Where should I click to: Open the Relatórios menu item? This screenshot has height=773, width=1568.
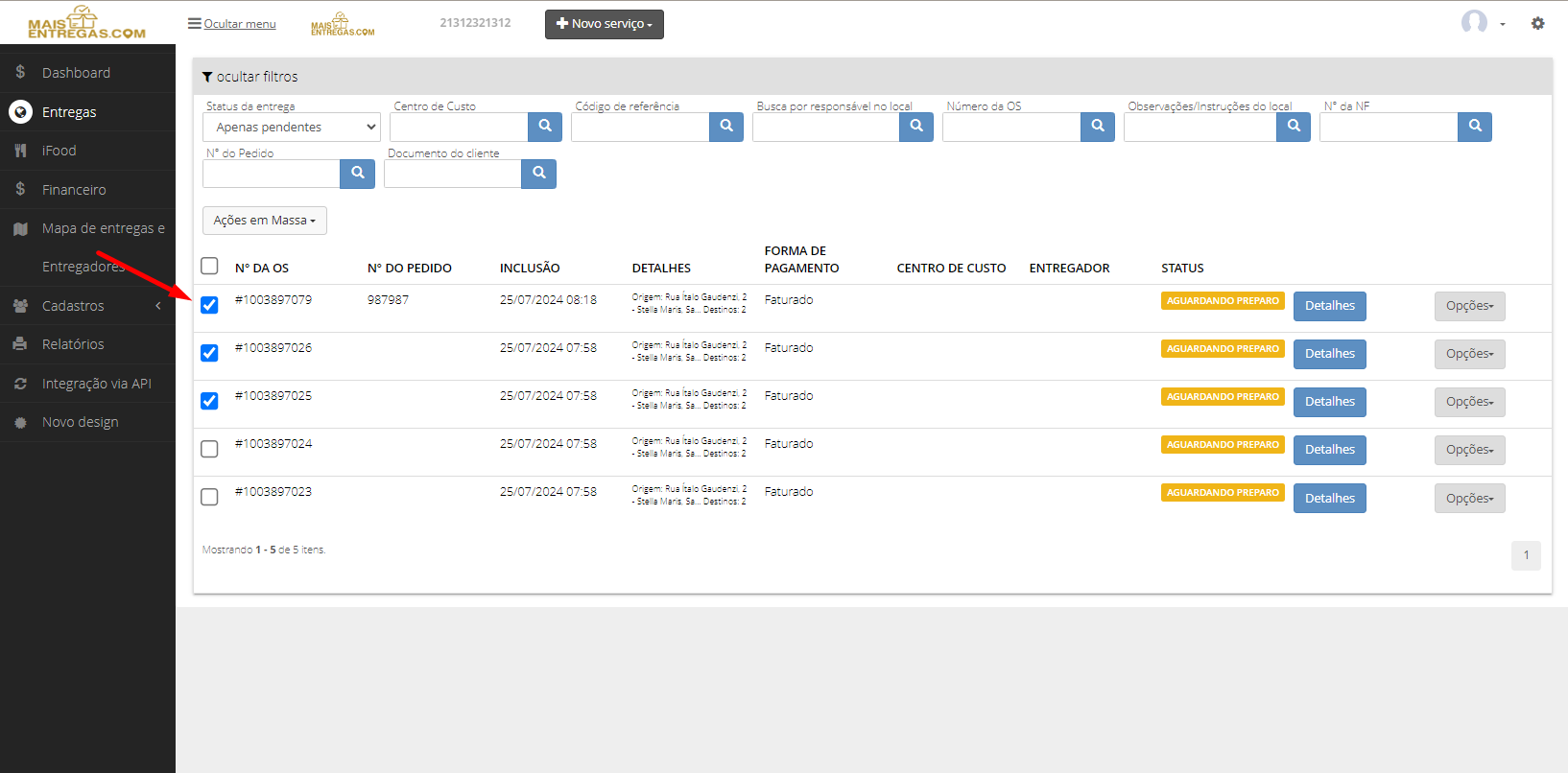pos(87,344)
